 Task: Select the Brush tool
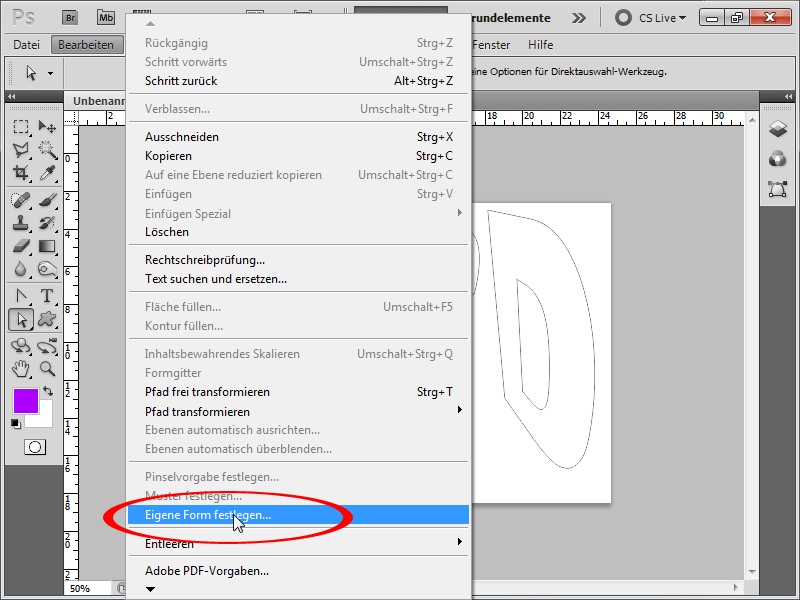pyautogui.click(x=47, y=200)
